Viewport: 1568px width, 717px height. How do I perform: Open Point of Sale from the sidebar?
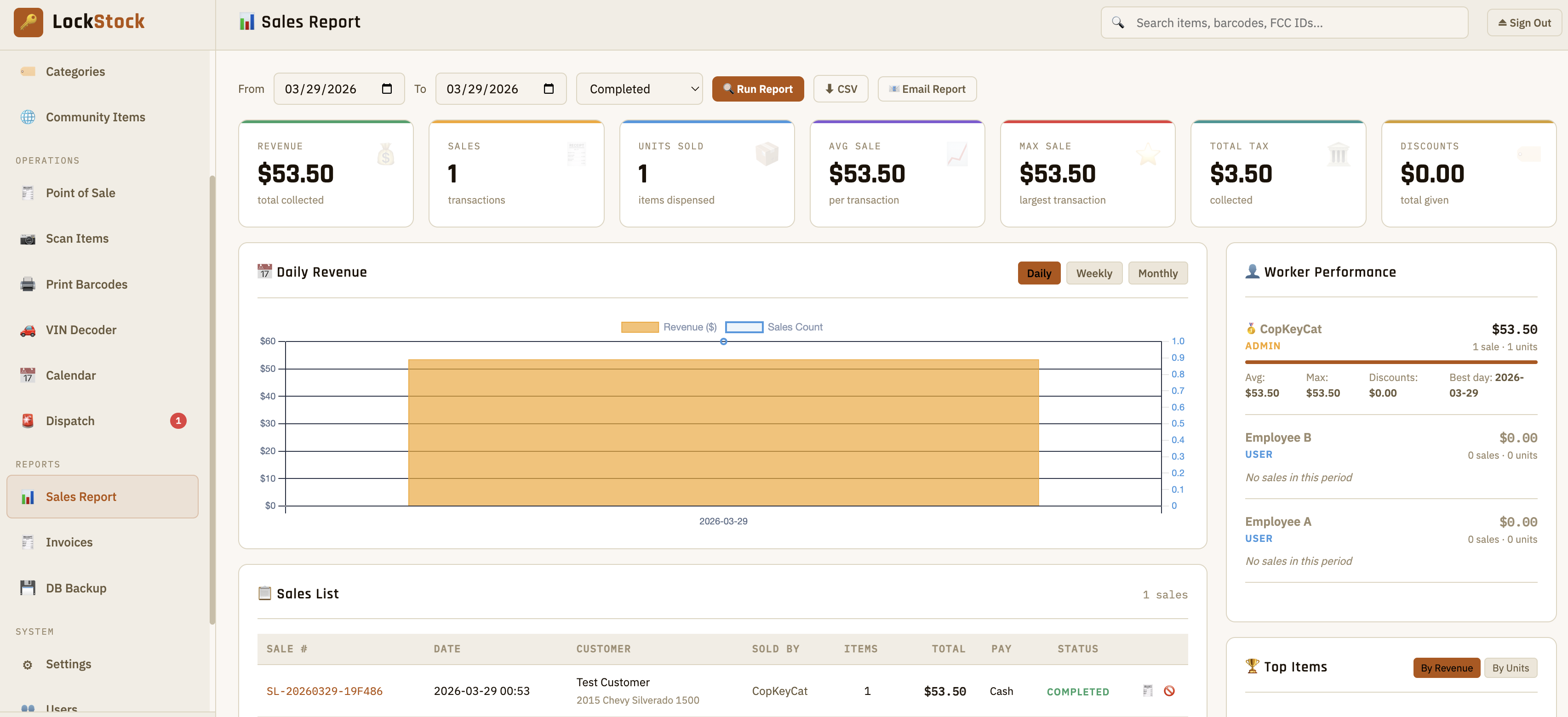(80, 192)
